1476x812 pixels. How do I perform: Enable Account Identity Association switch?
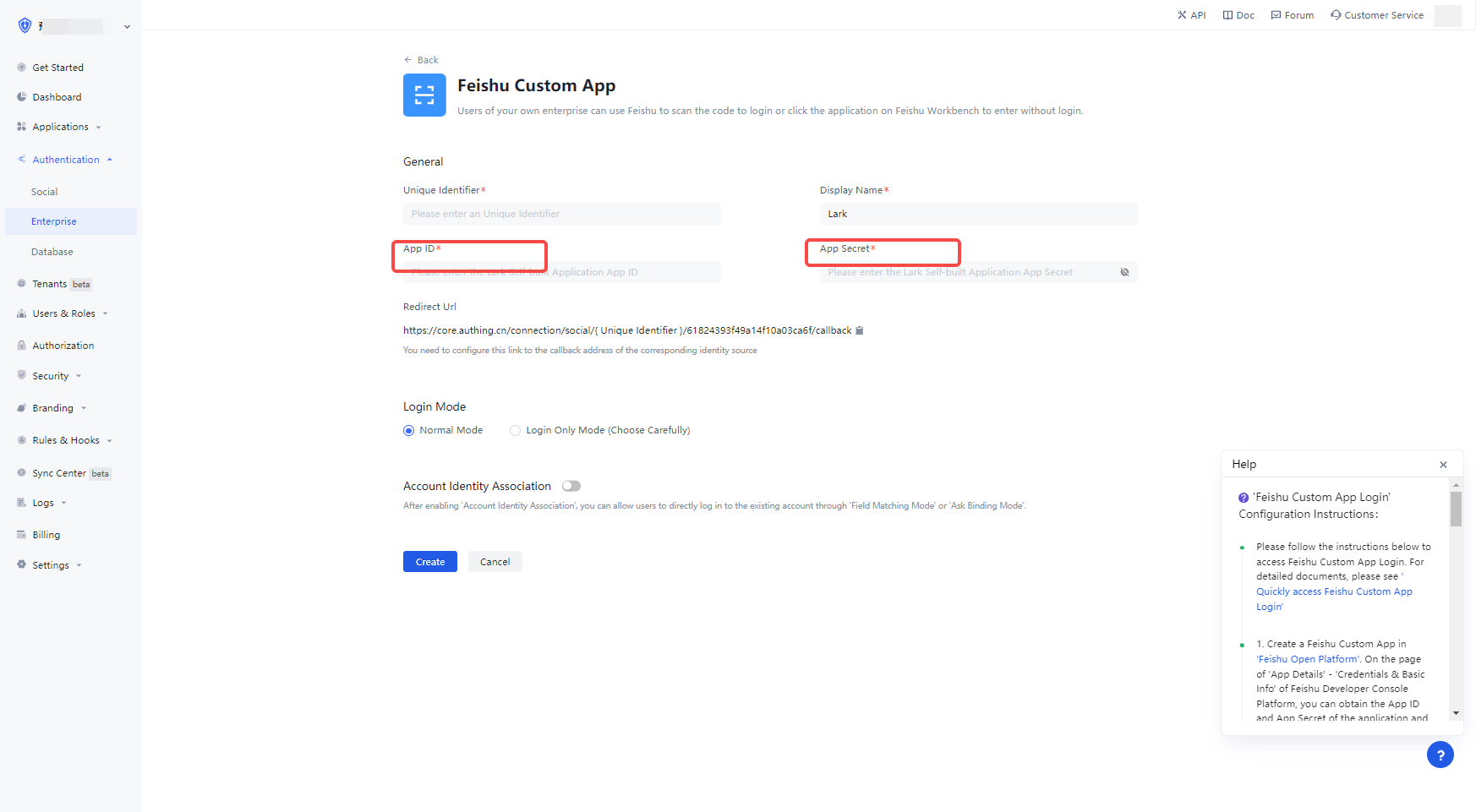pyautogui.click(x=571, y=486)
